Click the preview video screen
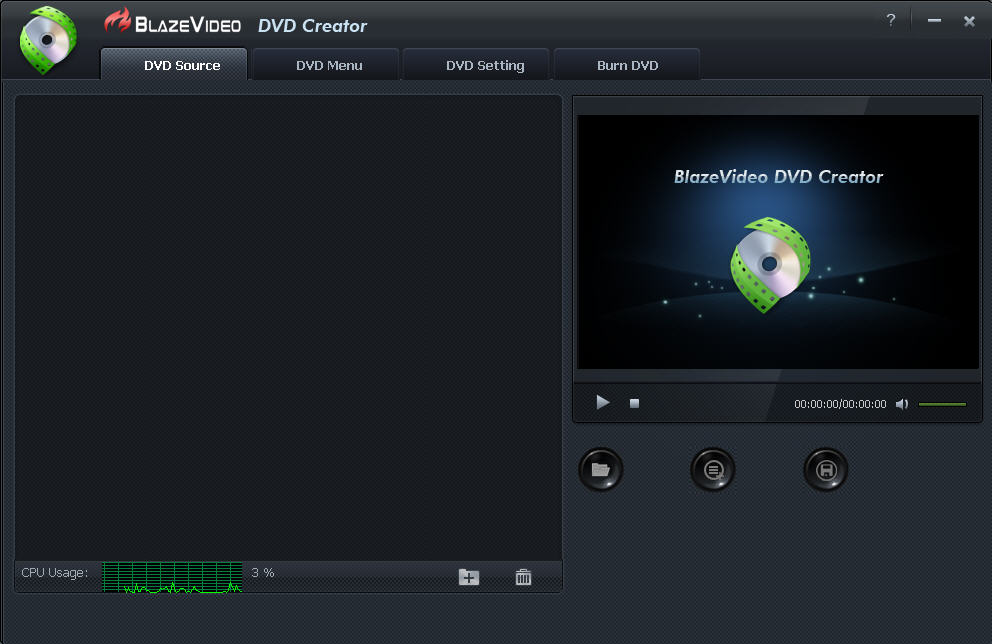 [778, 242]
